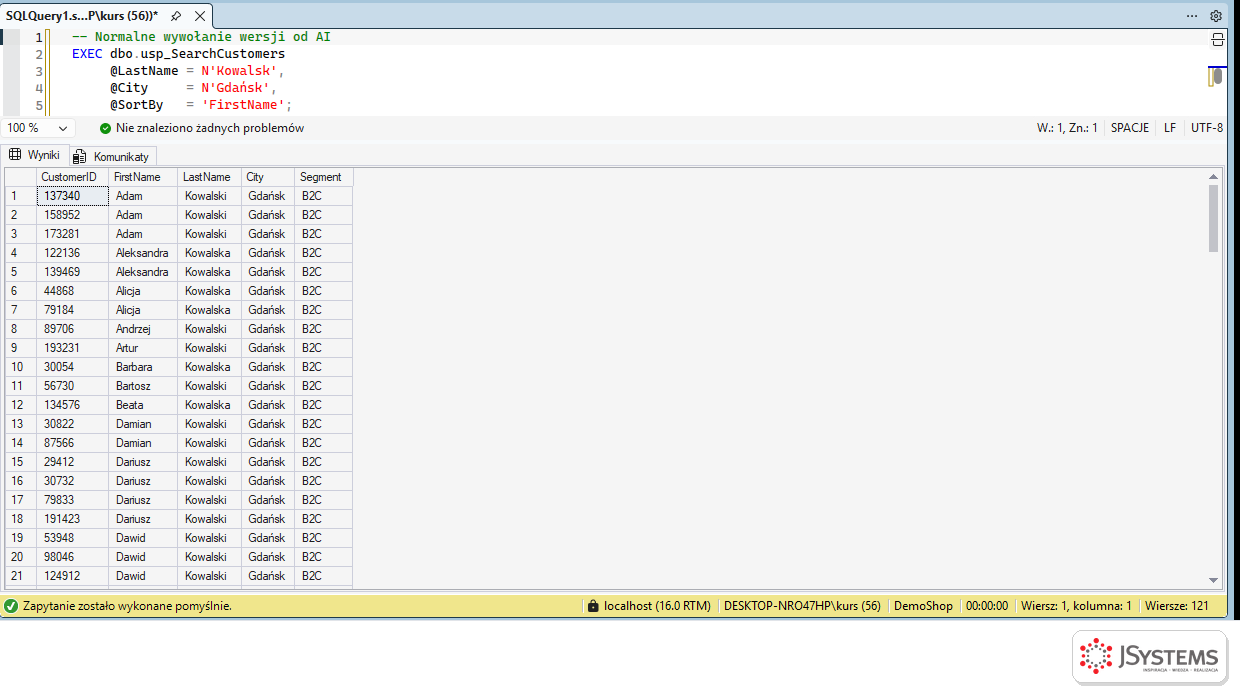Click the results scrollbar down arrow

click(x=1214, y=580)
